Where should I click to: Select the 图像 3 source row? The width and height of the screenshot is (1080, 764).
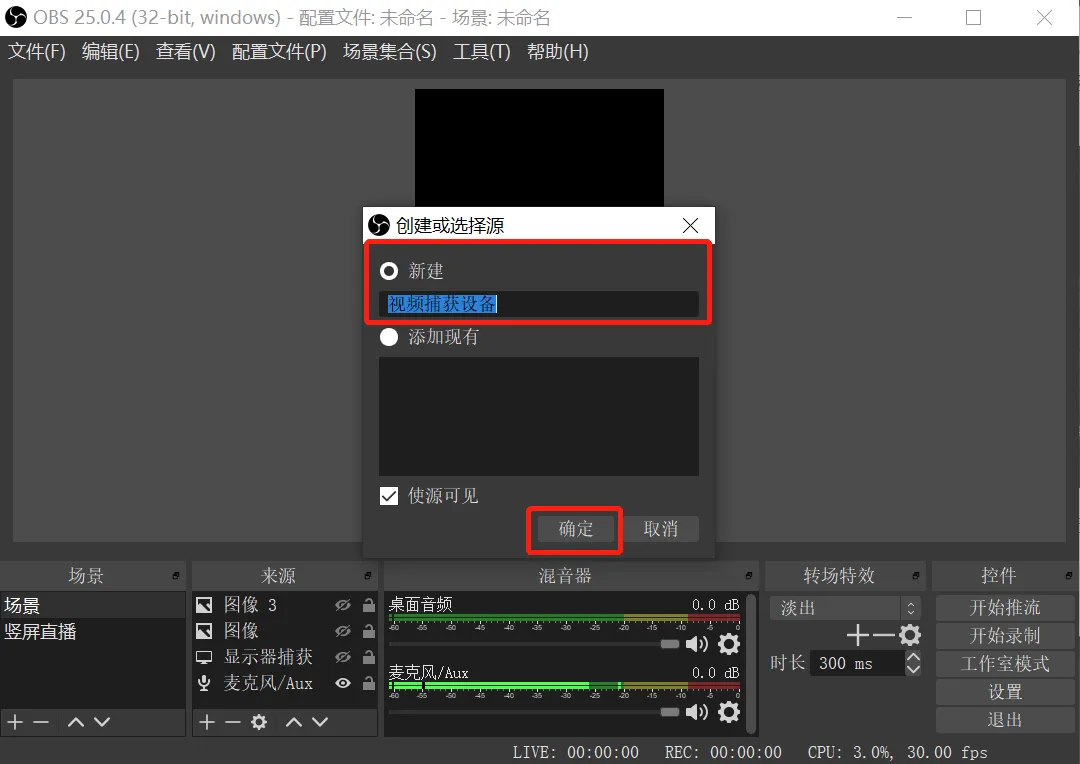[x=284, y=605]
